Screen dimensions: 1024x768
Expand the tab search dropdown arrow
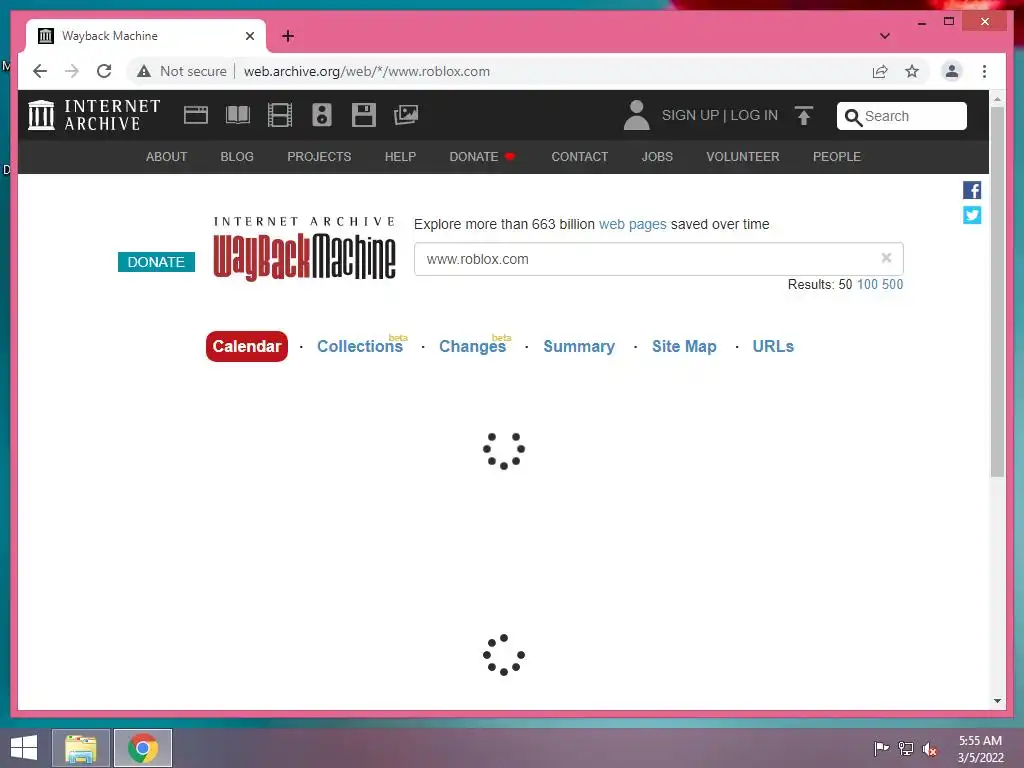tap(884, 36)
